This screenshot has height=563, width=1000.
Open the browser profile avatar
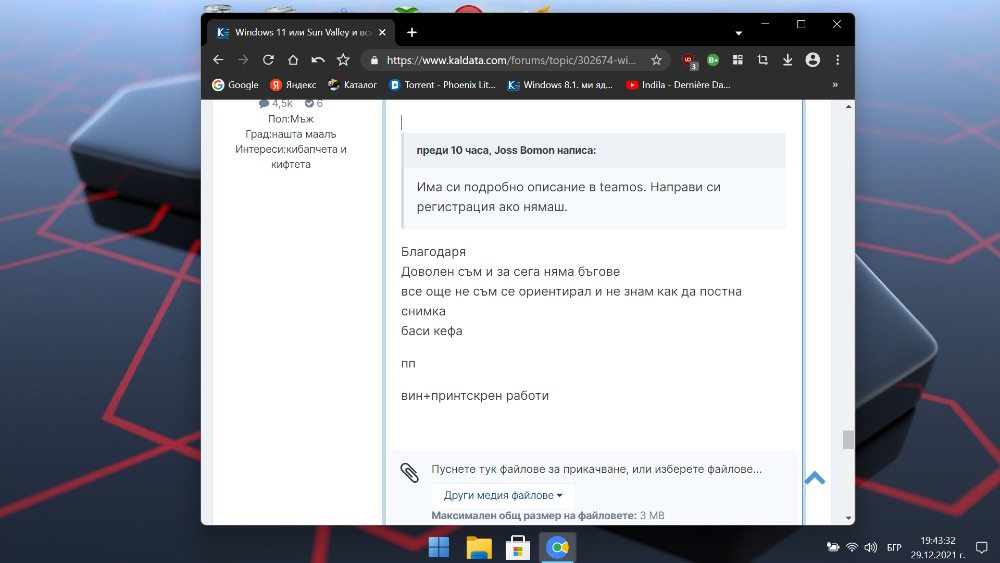pyautogui.click(x=812, y=60)
